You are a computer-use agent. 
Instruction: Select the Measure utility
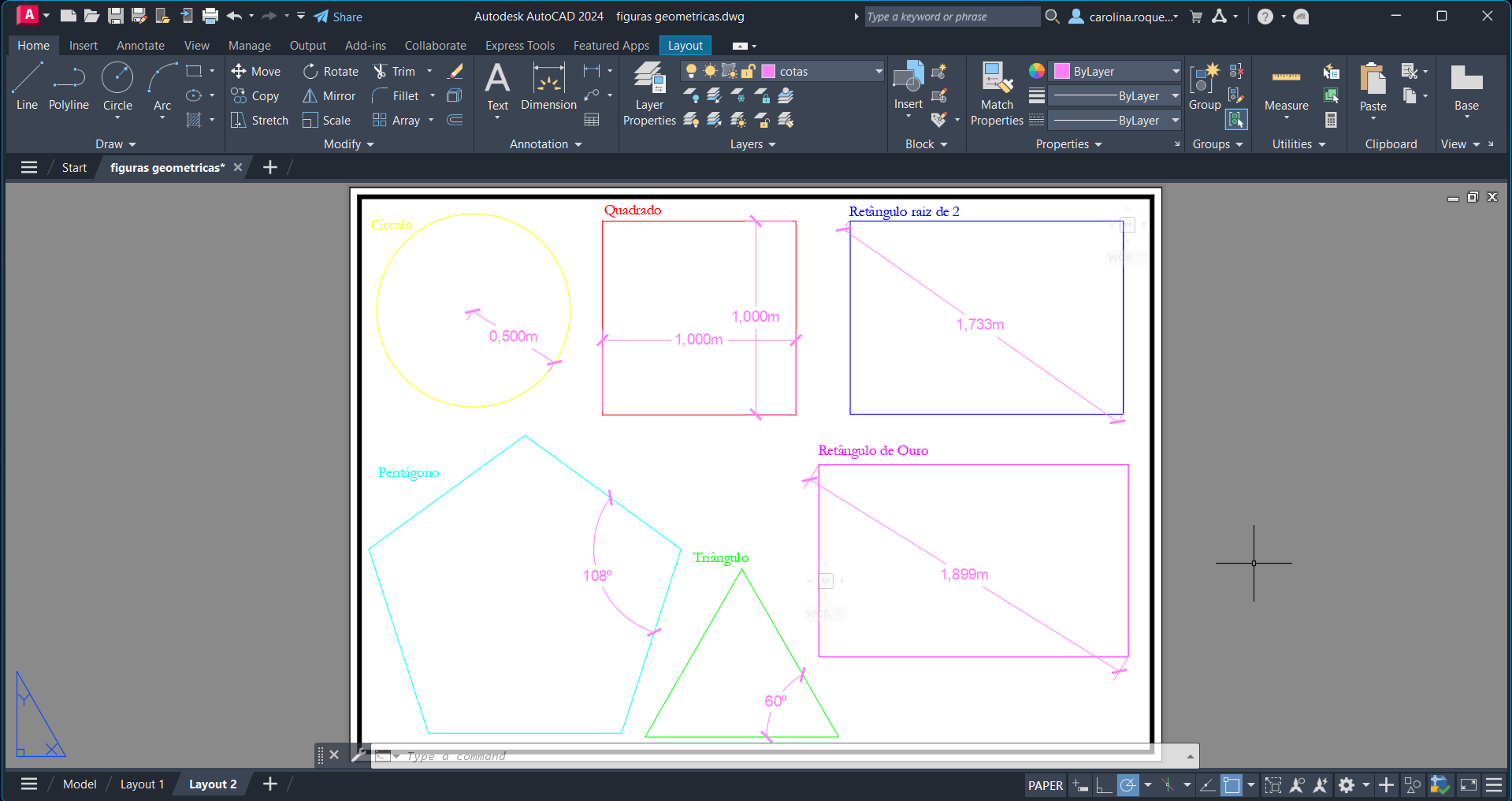click(x=1286, y=88)
